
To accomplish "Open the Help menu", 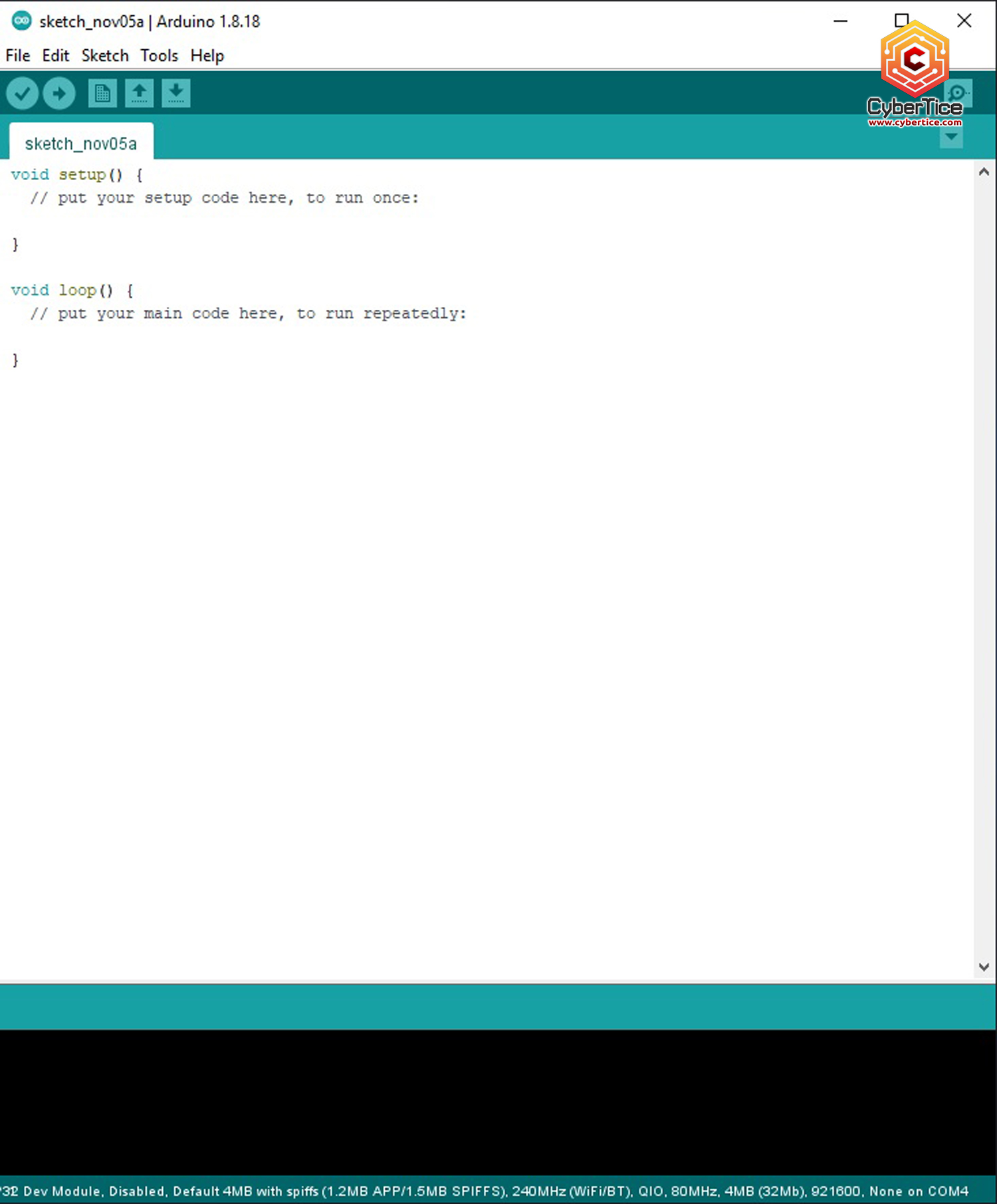I will pos(207,56).
